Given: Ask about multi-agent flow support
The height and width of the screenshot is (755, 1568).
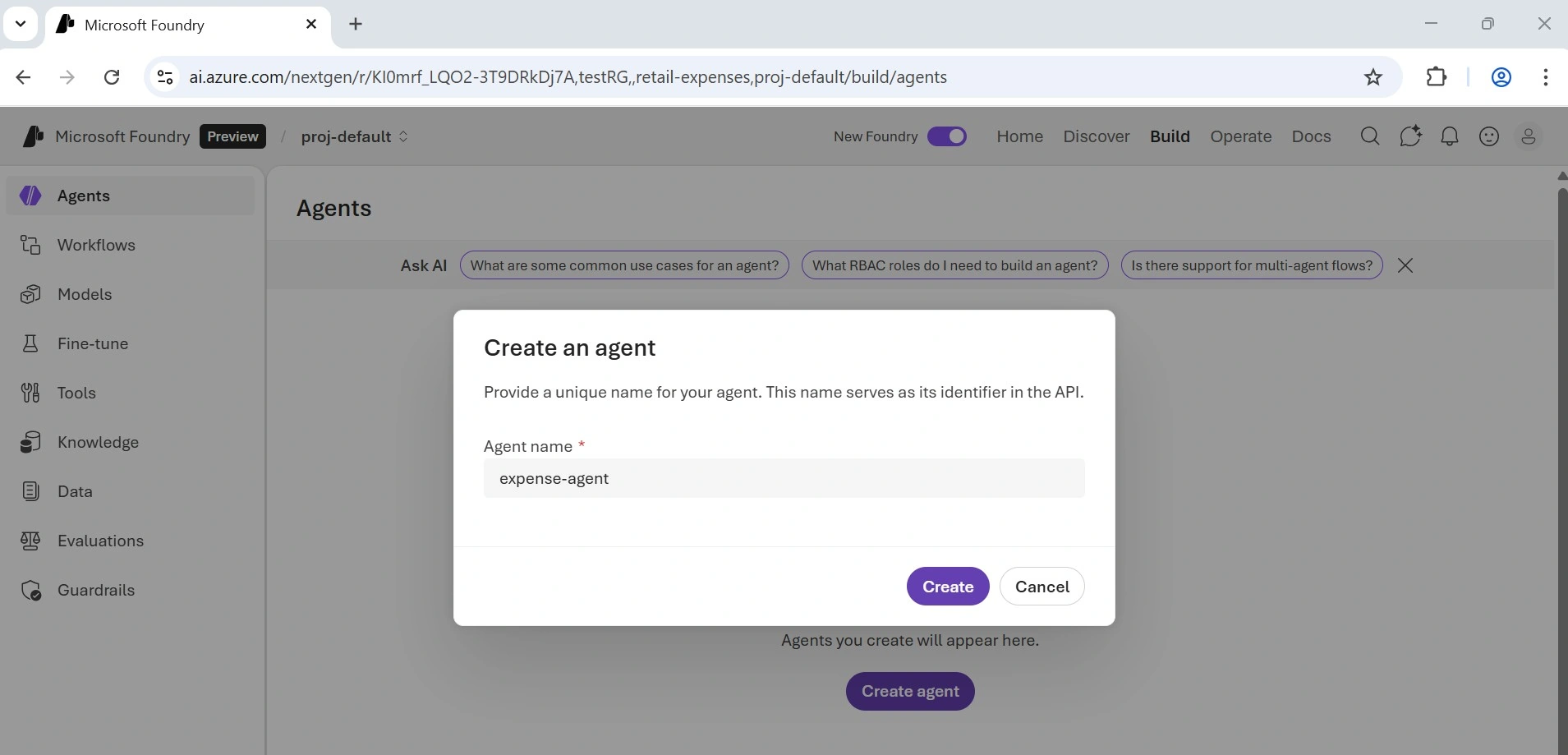Looking at the screenshot, I should pos(1252,265).
